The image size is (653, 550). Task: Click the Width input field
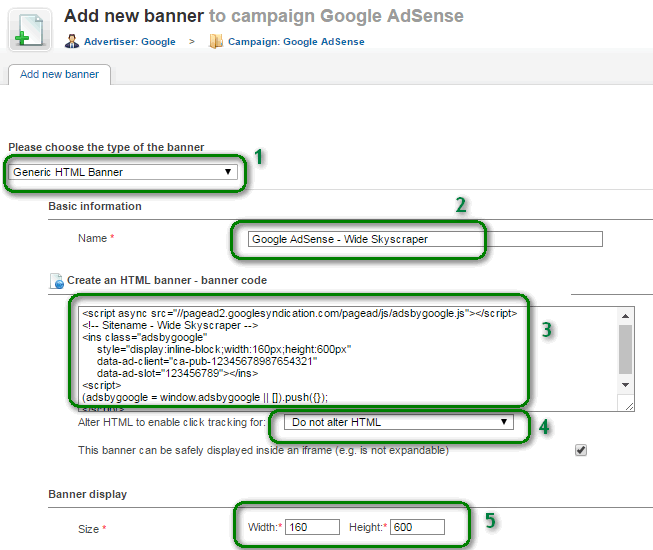(312, 527)
